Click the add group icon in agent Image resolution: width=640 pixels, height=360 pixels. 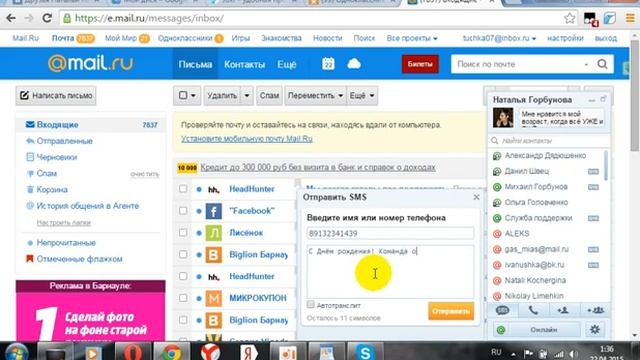[x=595, y=310]
